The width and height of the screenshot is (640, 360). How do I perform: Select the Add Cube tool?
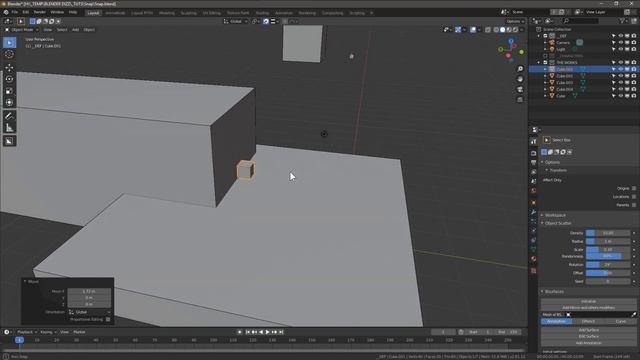[9, 141]
